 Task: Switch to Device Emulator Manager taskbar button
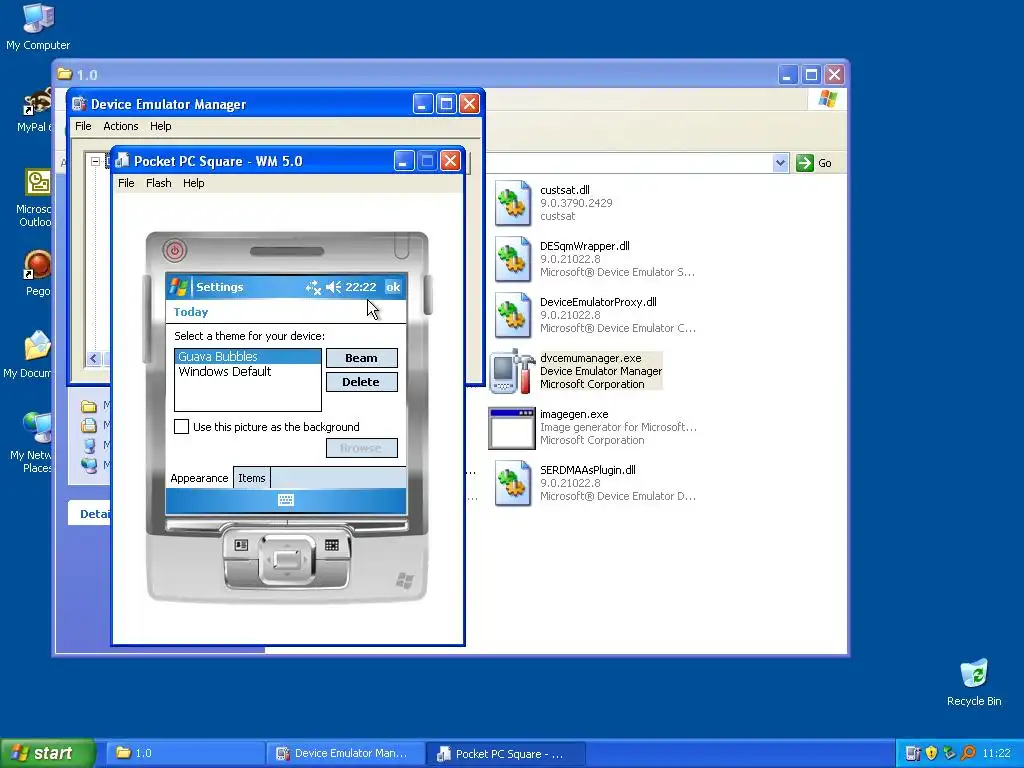click(x=345, y=753)
